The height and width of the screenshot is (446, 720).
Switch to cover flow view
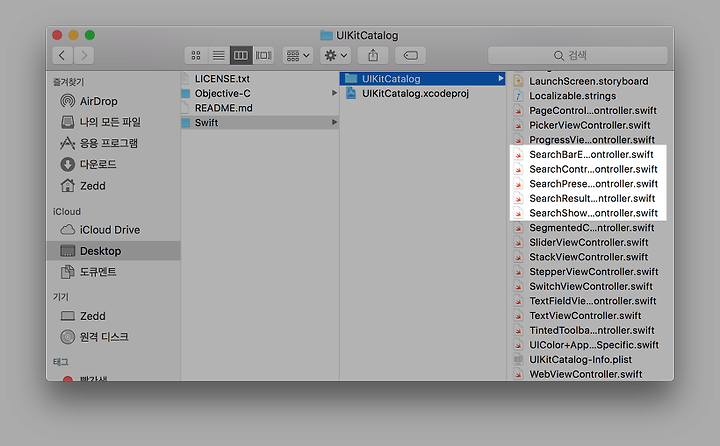click(263, 56)
